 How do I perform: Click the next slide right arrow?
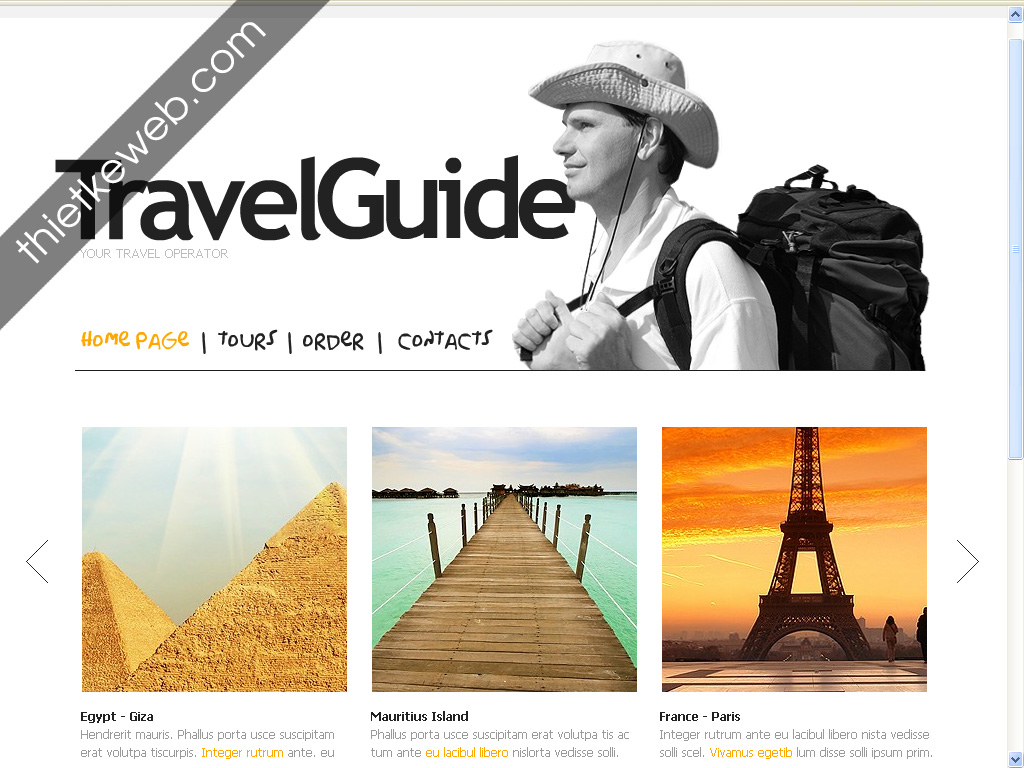click(967, 561)
